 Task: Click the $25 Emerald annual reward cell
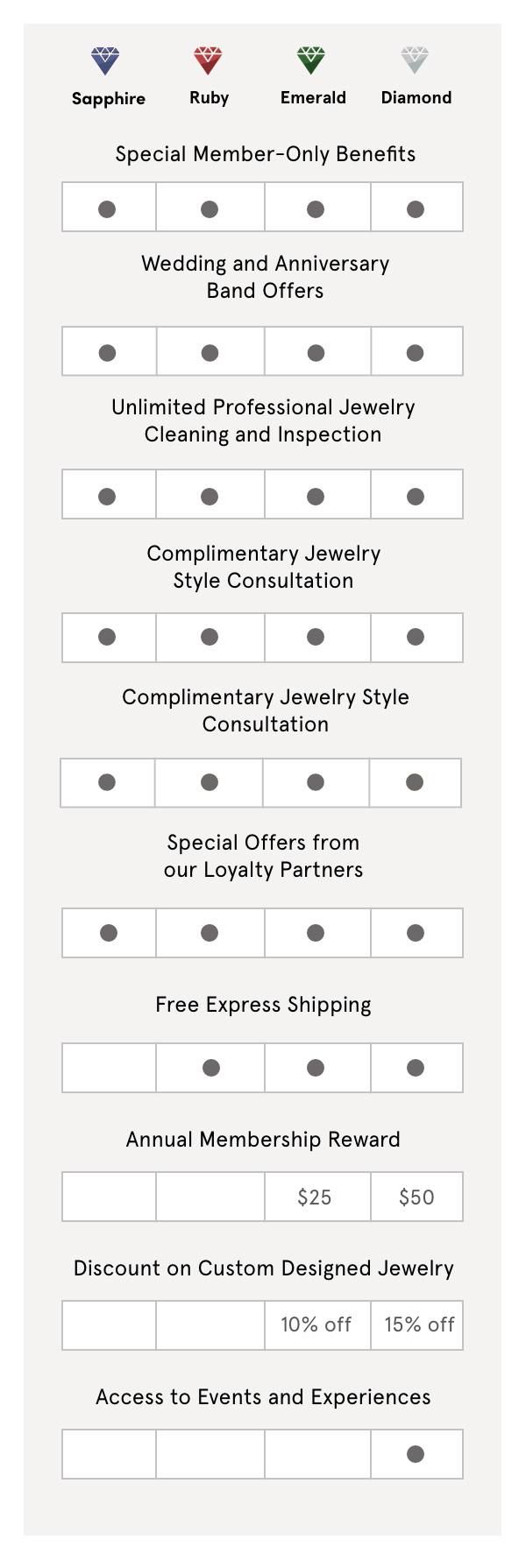point(315,1197)
